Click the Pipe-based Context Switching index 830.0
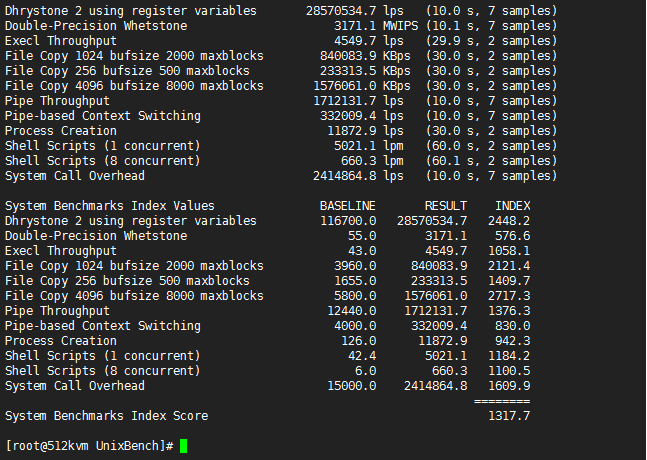This screenshot has height=460, width=647. pyautogui.click(x=512, y=326)
